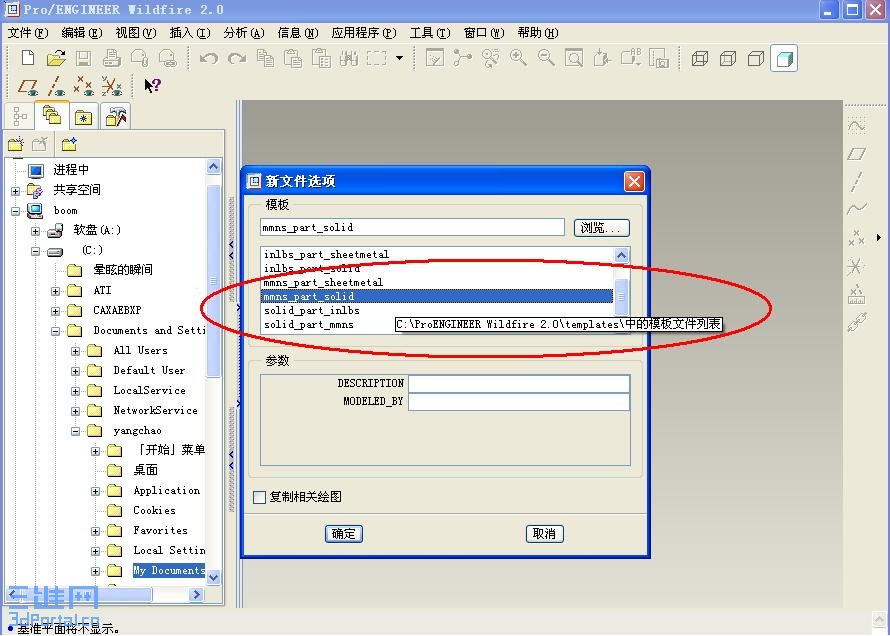890x636 pixels.
Task: Open the 文件(F) menu
Action: point(28,33)
